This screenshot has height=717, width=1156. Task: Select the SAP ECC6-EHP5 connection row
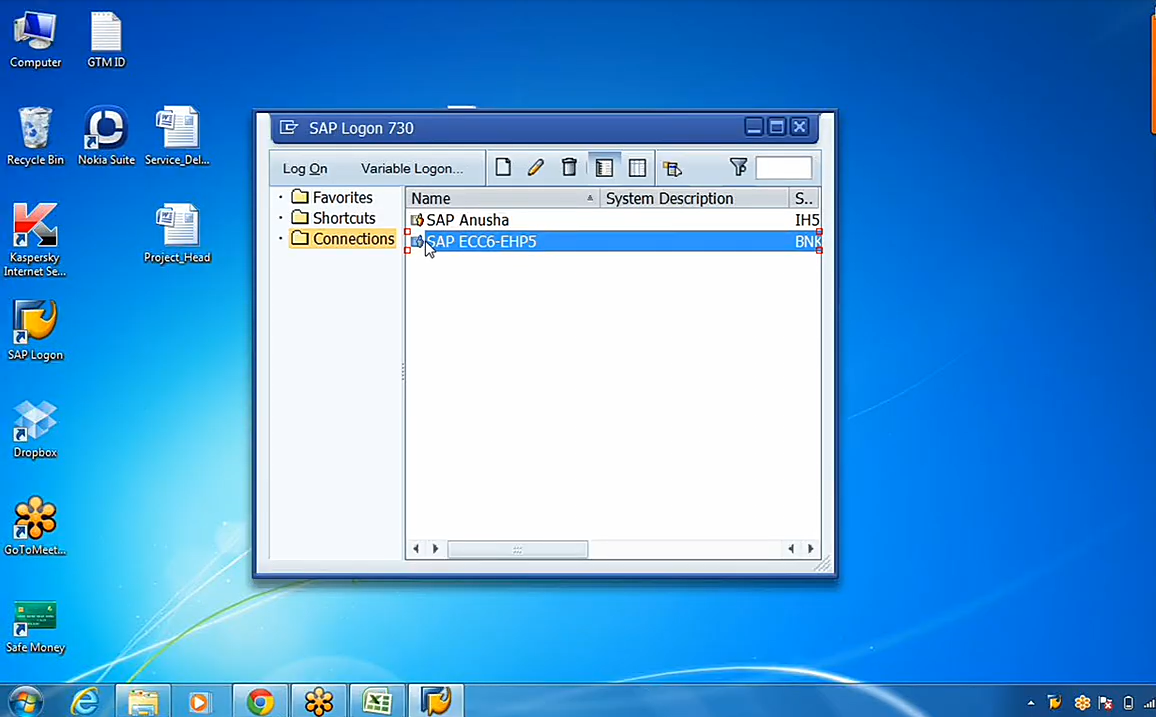click(613, 241)
